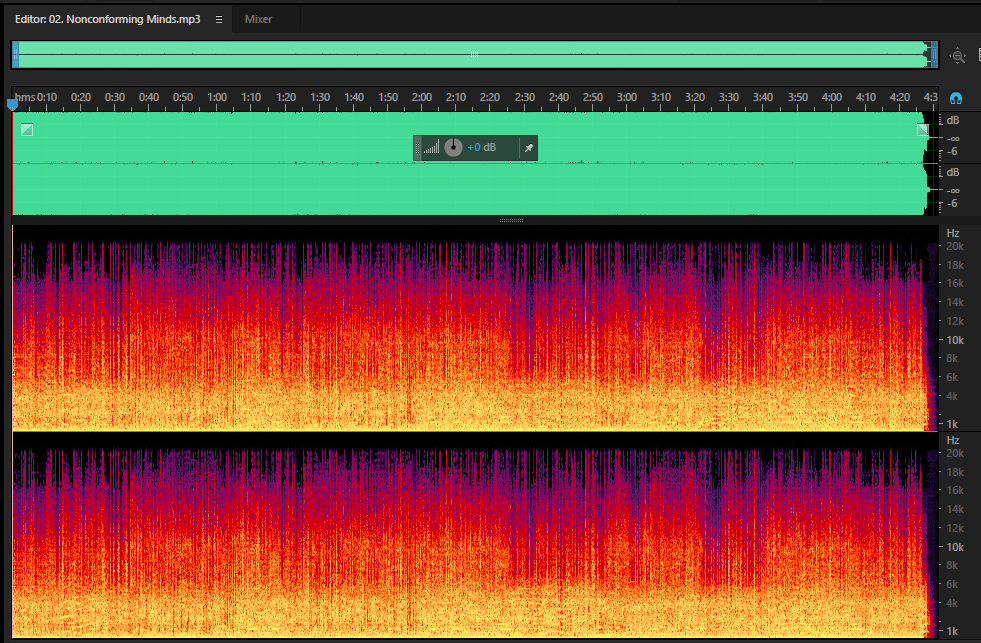Viewport: 981px width, 643px height.
Task: Switch to the Mixer tab
Action: click(x=258, y=19)
